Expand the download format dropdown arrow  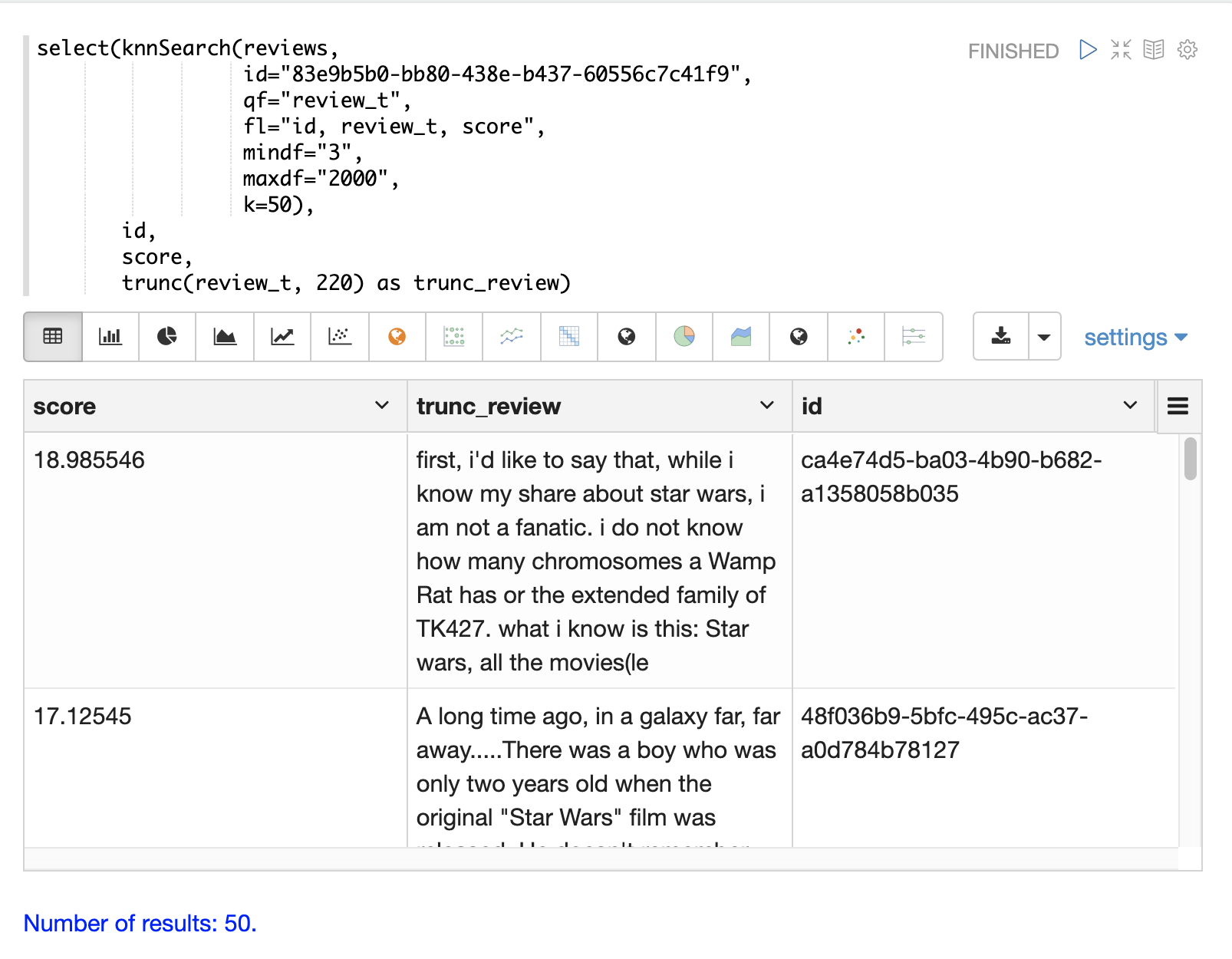(x=1044, y=337)
